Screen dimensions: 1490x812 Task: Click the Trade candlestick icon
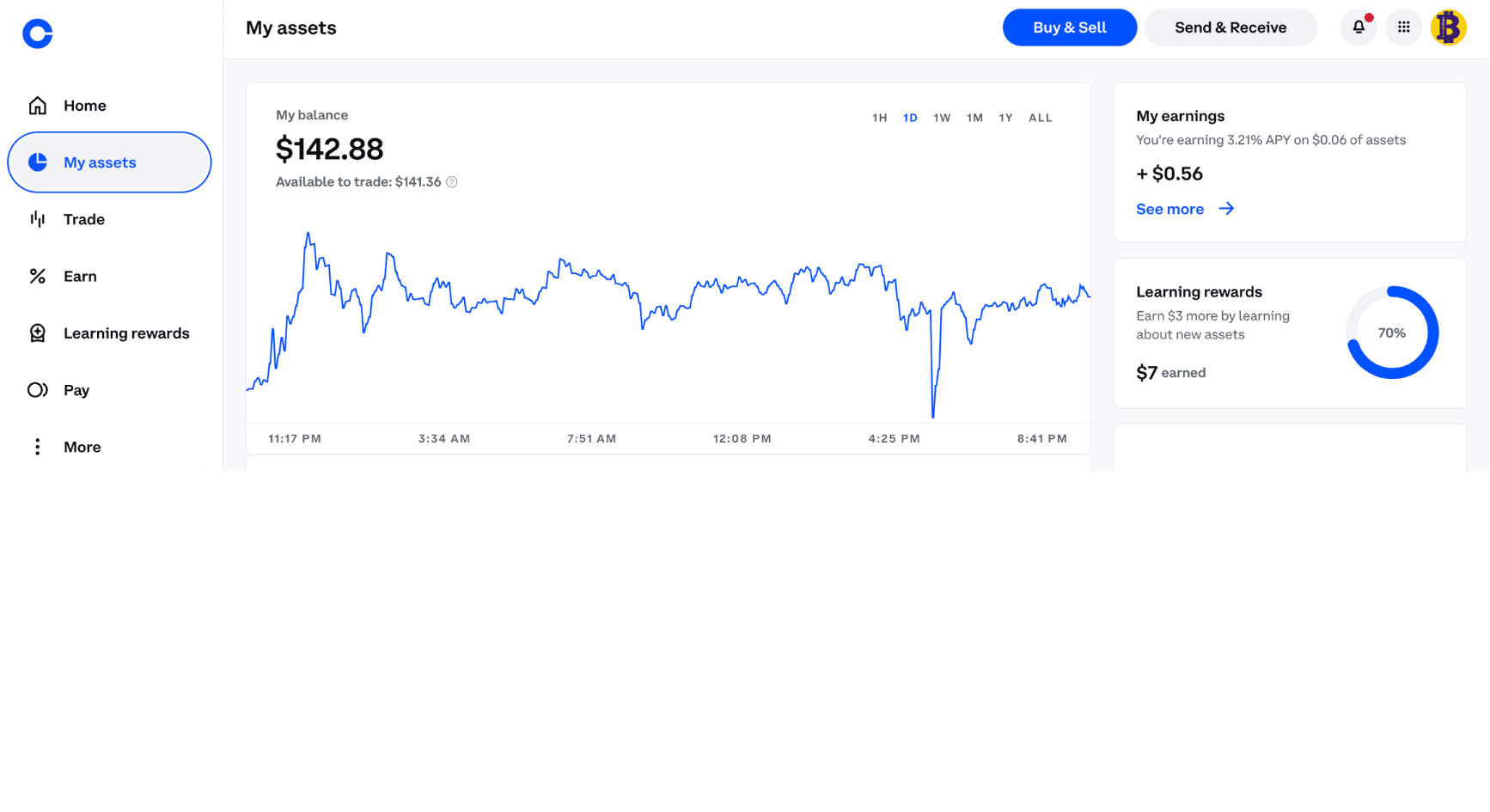(x=38, y=219)
